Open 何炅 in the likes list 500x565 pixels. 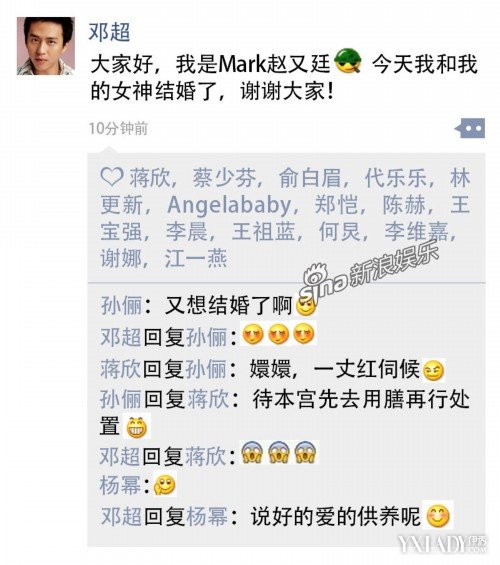pos(340,231)
